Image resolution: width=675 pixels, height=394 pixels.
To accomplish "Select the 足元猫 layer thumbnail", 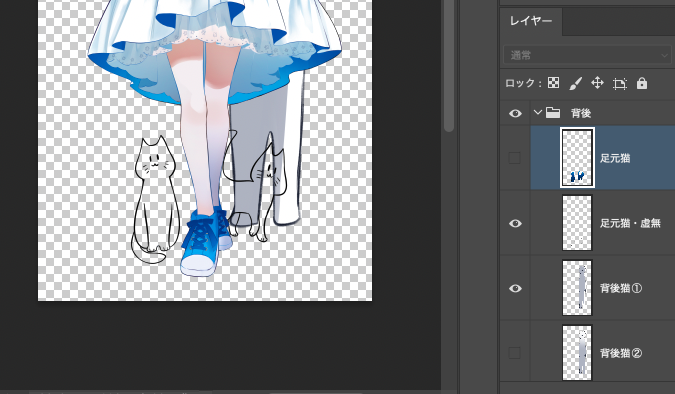I will tap(577, 158).
